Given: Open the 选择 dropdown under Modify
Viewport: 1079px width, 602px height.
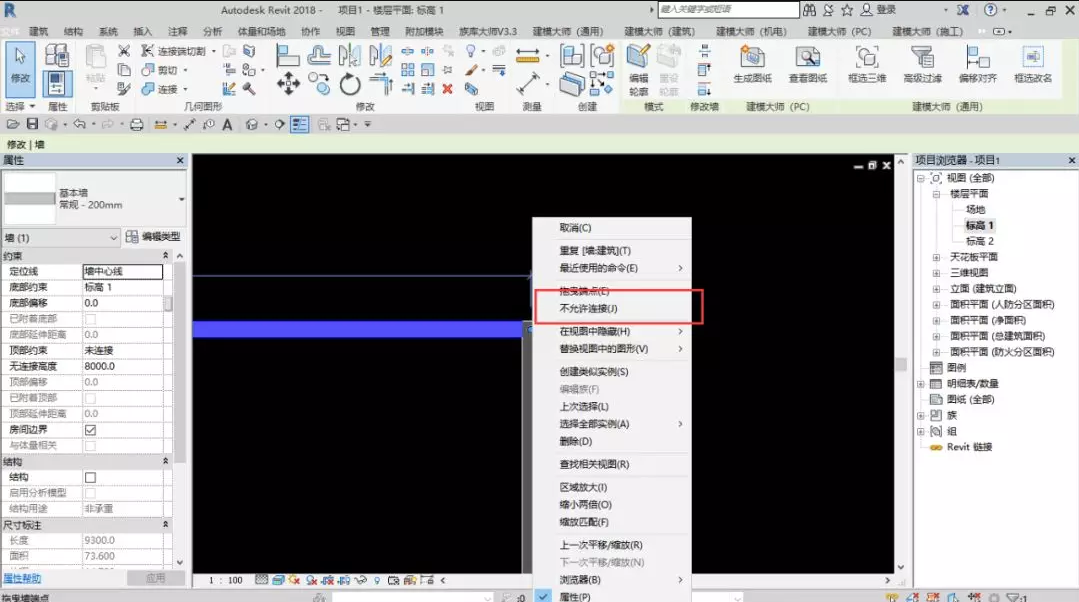Looking at the screenshot, I should tap(20, 107).
